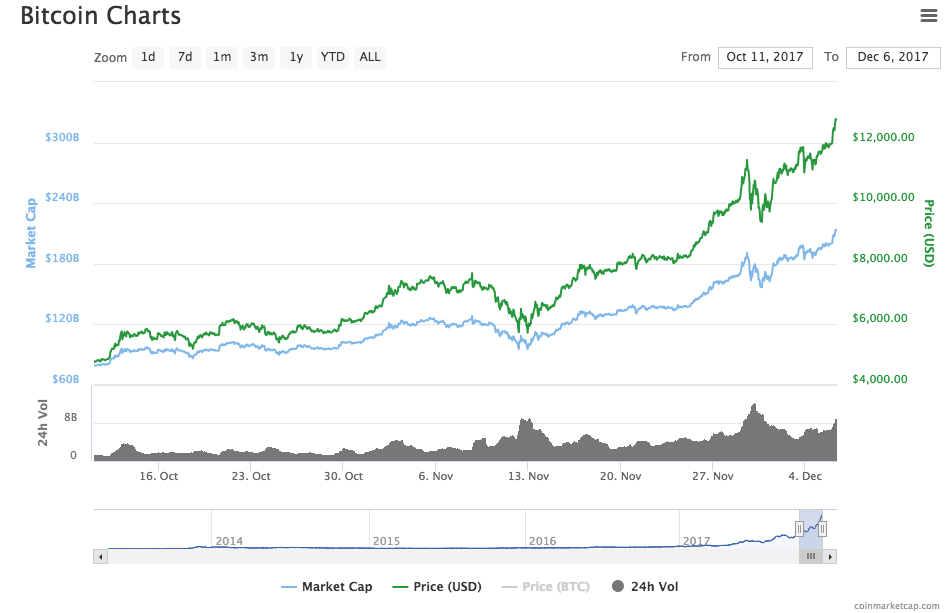Click the navigator scrollbar thumb

811,557
